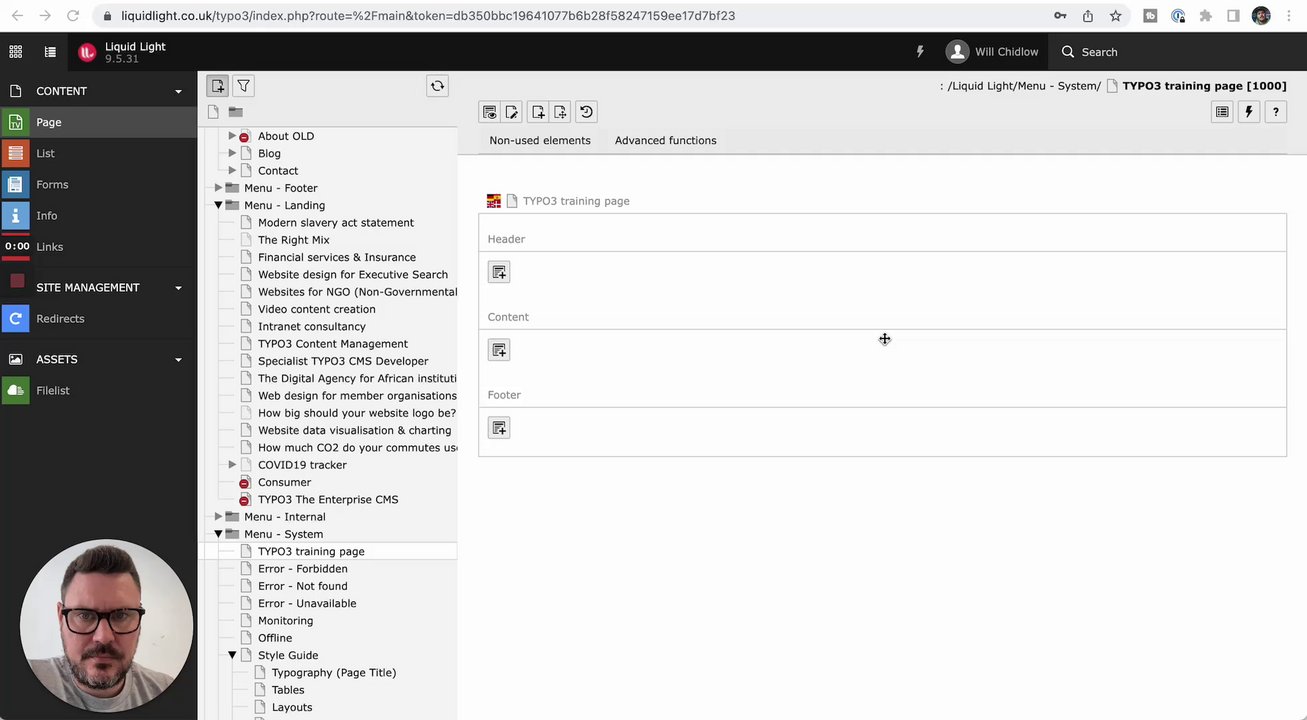Open the Chrome three-dot menu
Screen dimensions: 1307x720
click(x=1289, y=16)
